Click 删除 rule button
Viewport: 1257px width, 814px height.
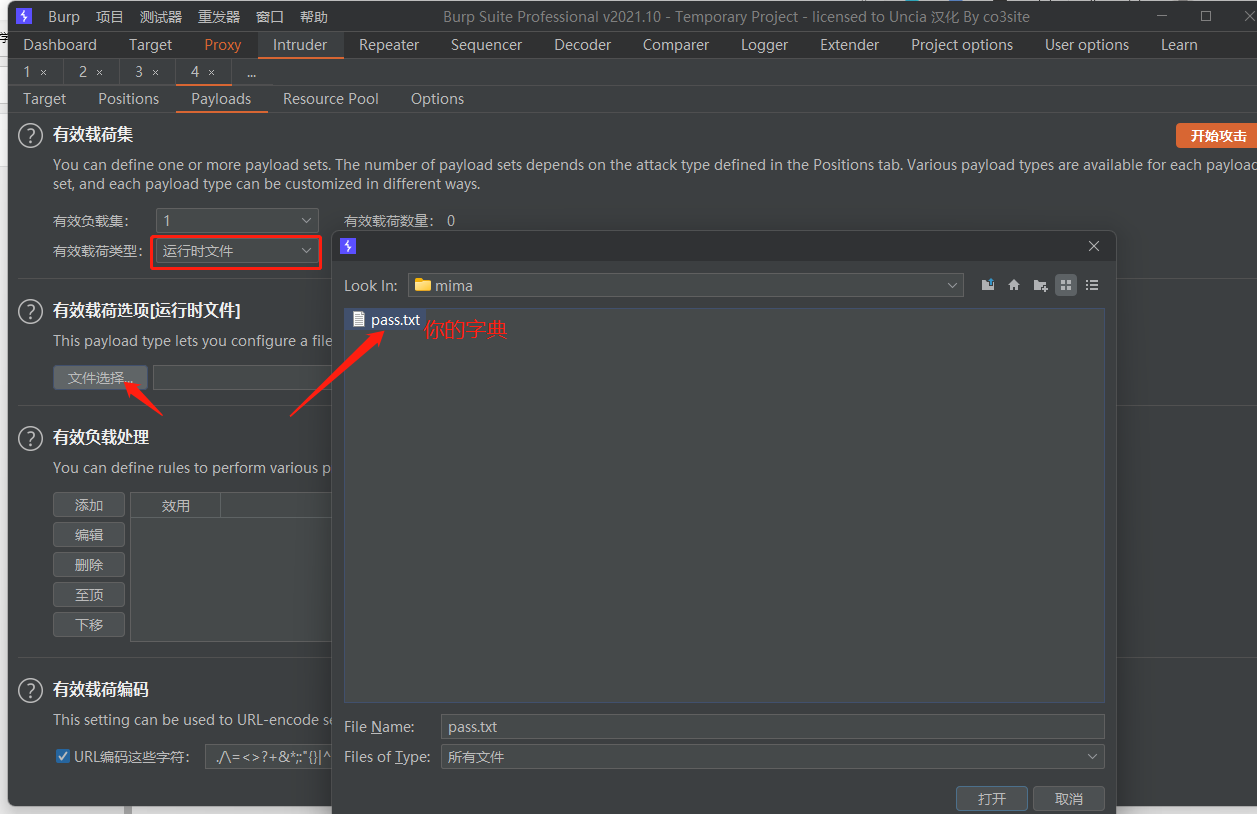[x=89, y=565]
